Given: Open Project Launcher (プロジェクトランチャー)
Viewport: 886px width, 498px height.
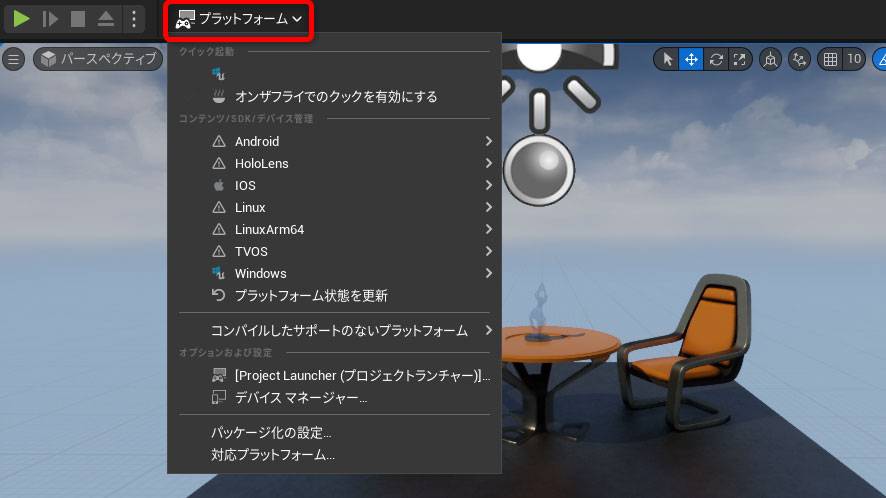Looking at the screenshot, I should 335,376.
